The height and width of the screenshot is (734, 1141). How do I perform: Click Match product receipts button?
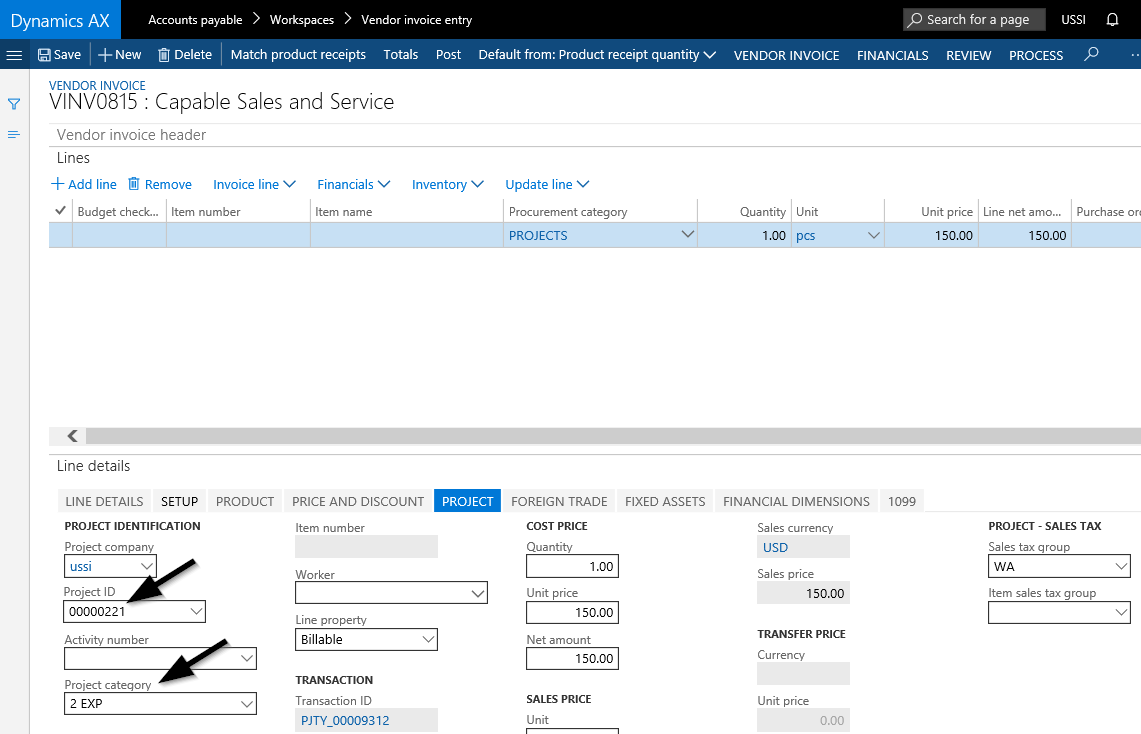(x=298, y=55)
